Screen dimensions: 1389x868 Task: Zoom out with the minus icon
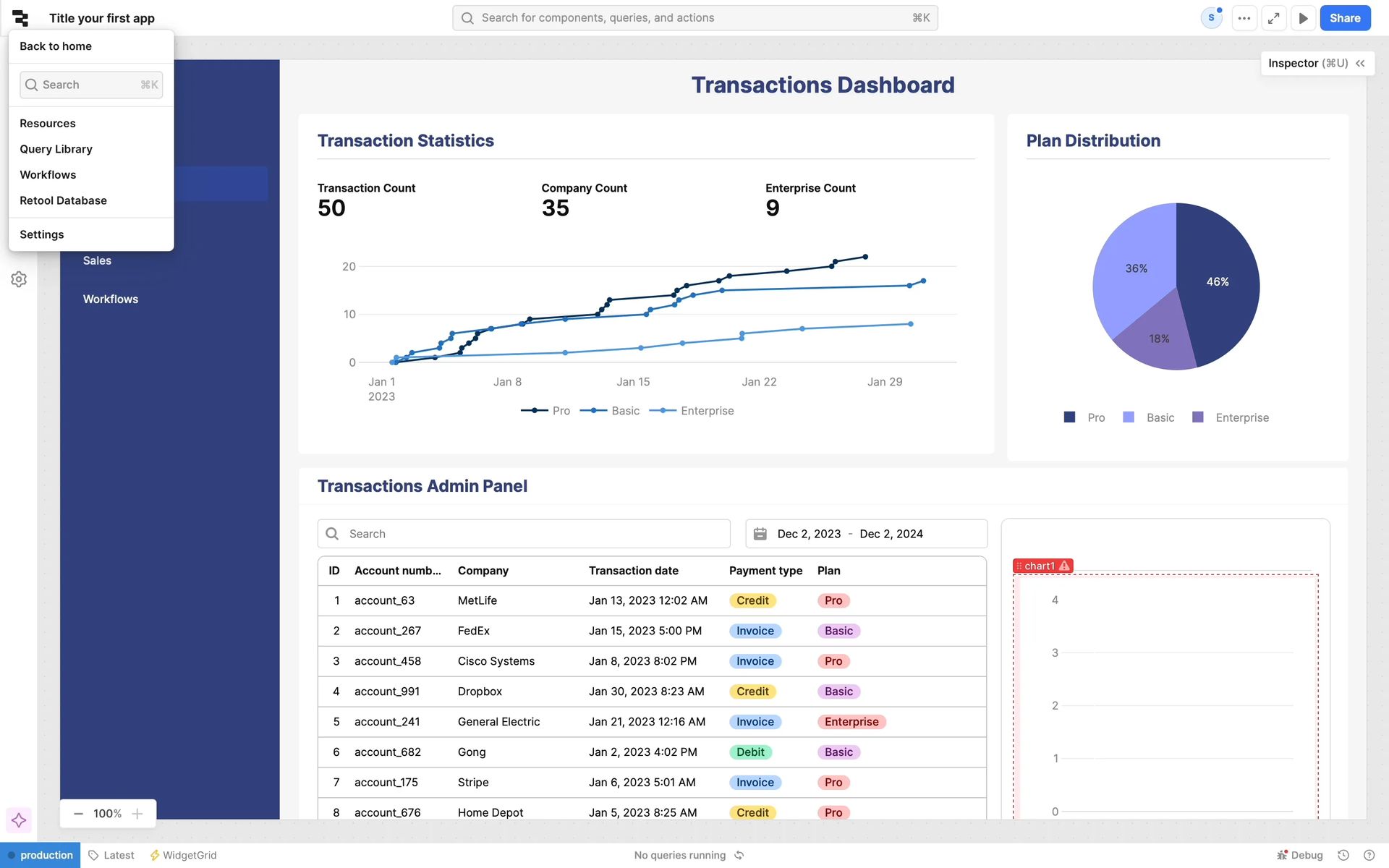[78, 814]
